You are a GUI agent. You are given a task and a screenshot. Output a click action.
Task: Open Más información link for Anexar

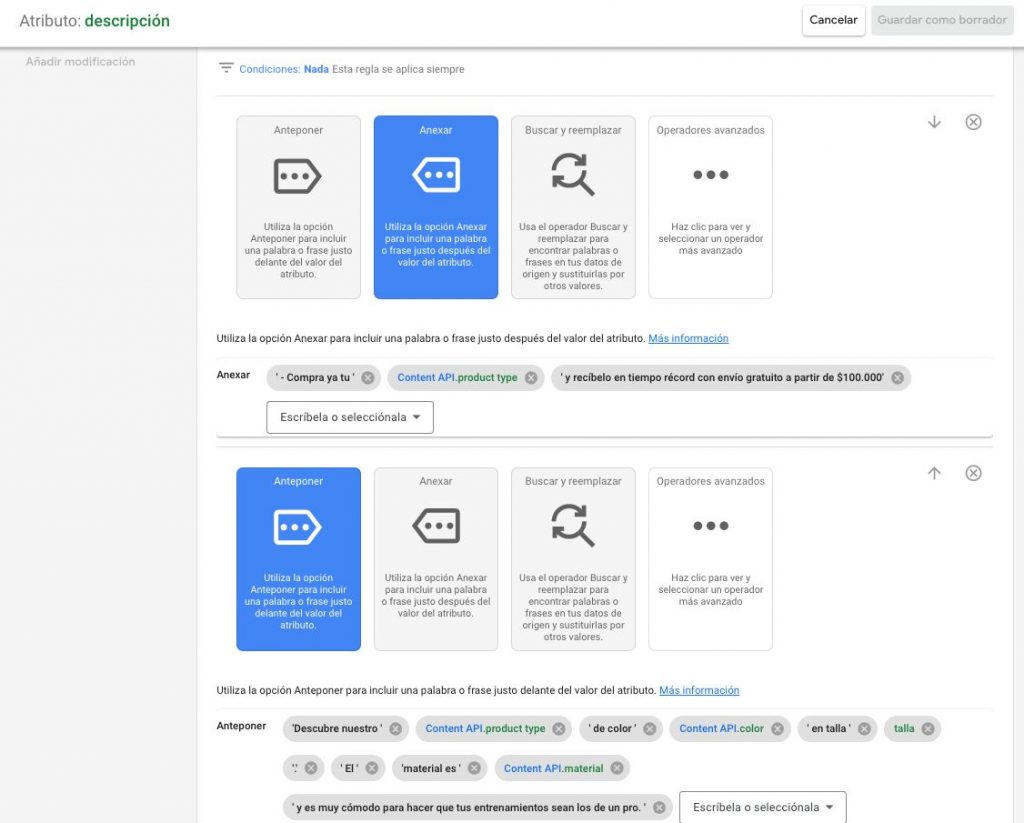click(688, 339)
